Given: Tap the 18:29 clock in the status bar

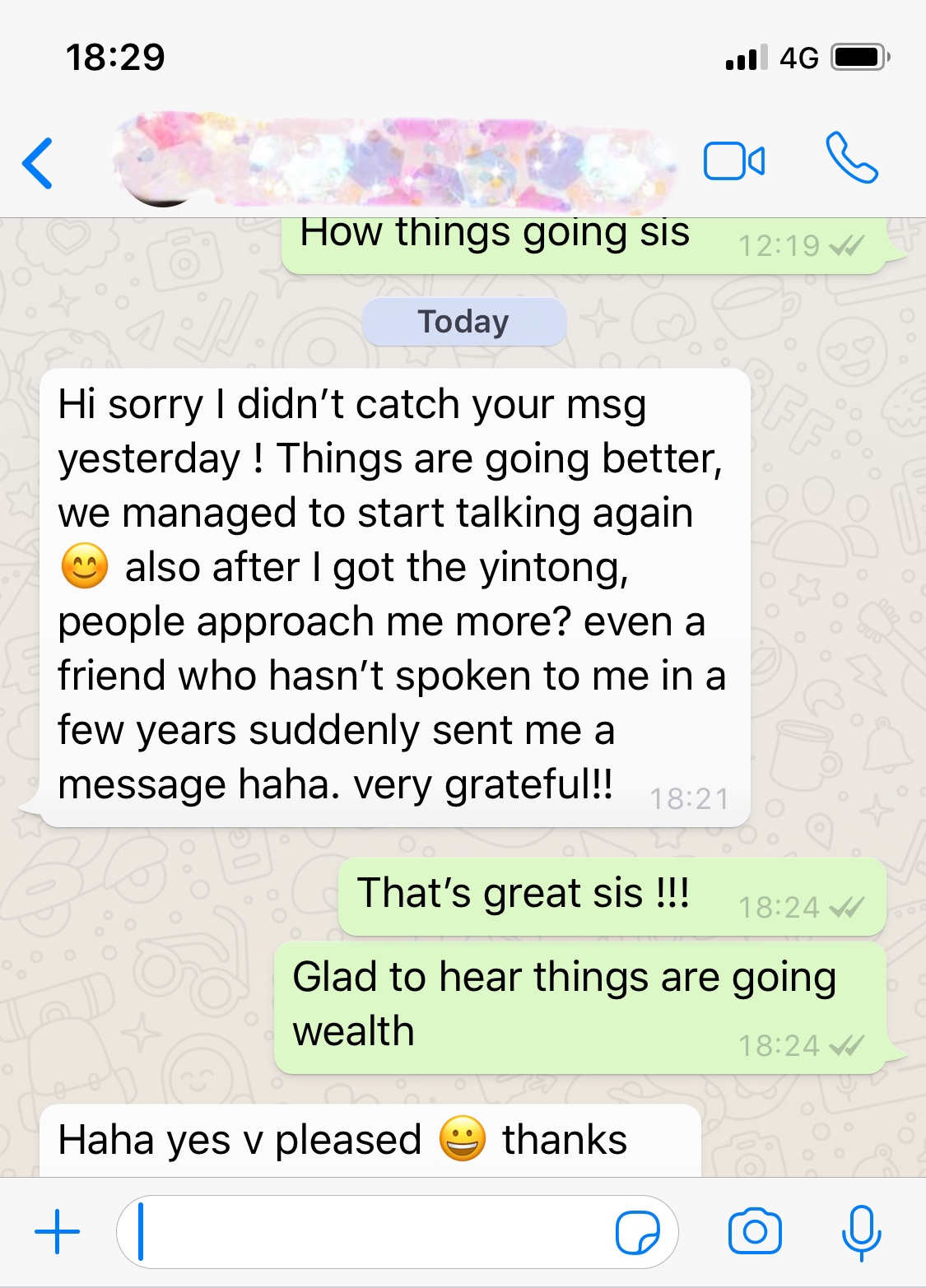Looking at the screenshot, I should coord(115,58).
